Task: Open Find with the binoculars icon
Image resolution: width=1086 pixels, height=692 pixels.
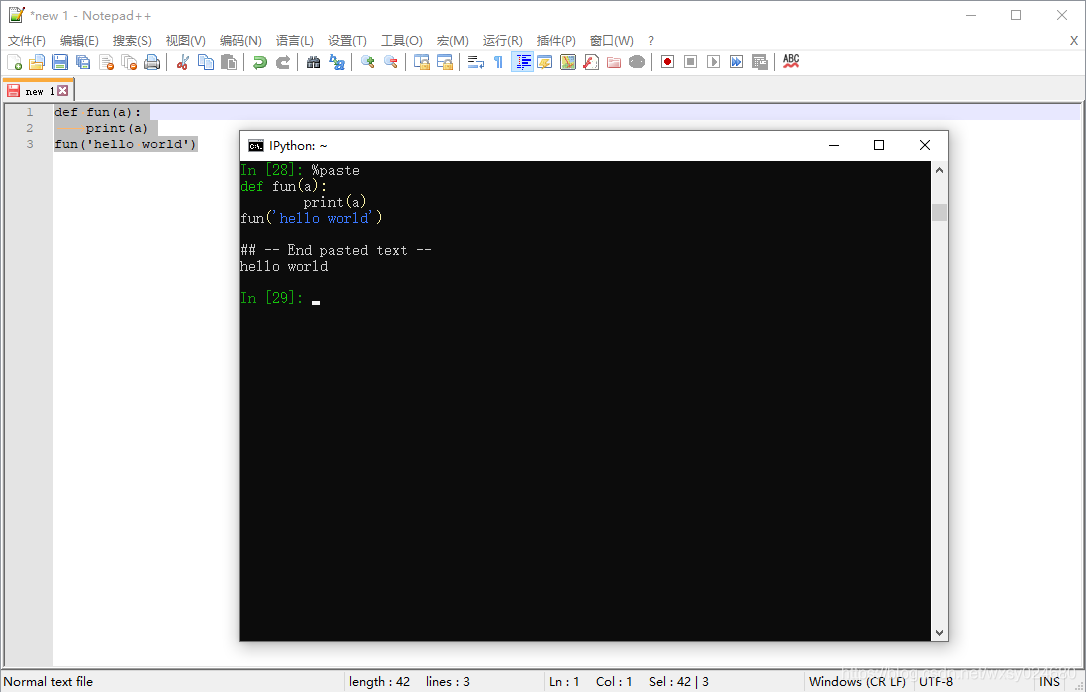Action: tap(313, 62)
